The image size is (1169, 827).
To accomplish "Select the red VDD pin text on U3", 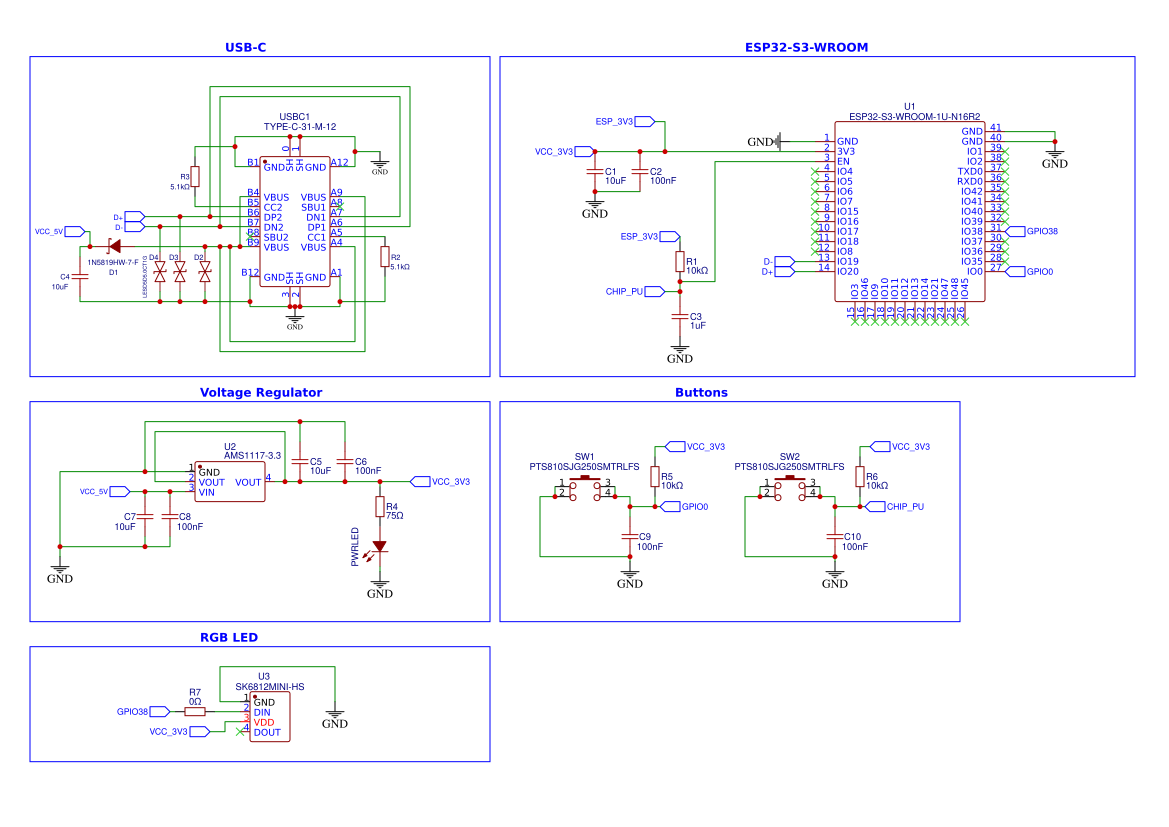I will pos(264,723).
